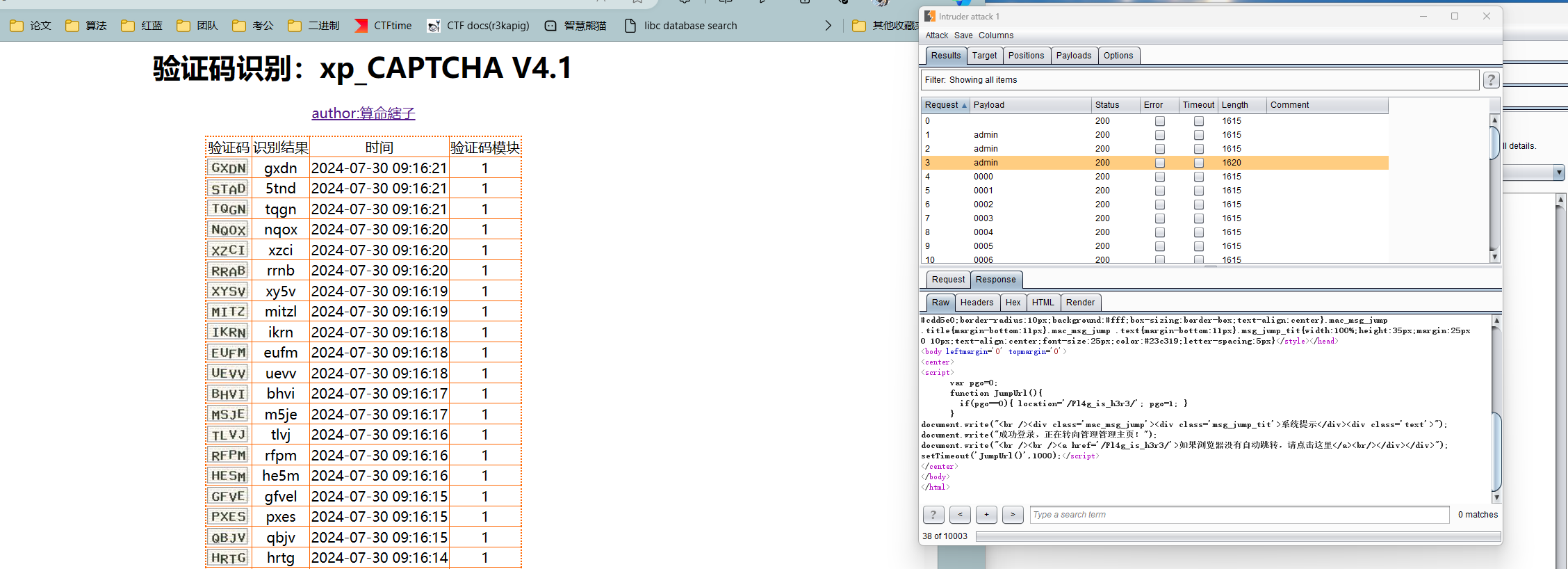Image resolution: width=1568 pixels, height=569 pixels.
Task: Open the Save menu
Action: click(x=963, y=35)
